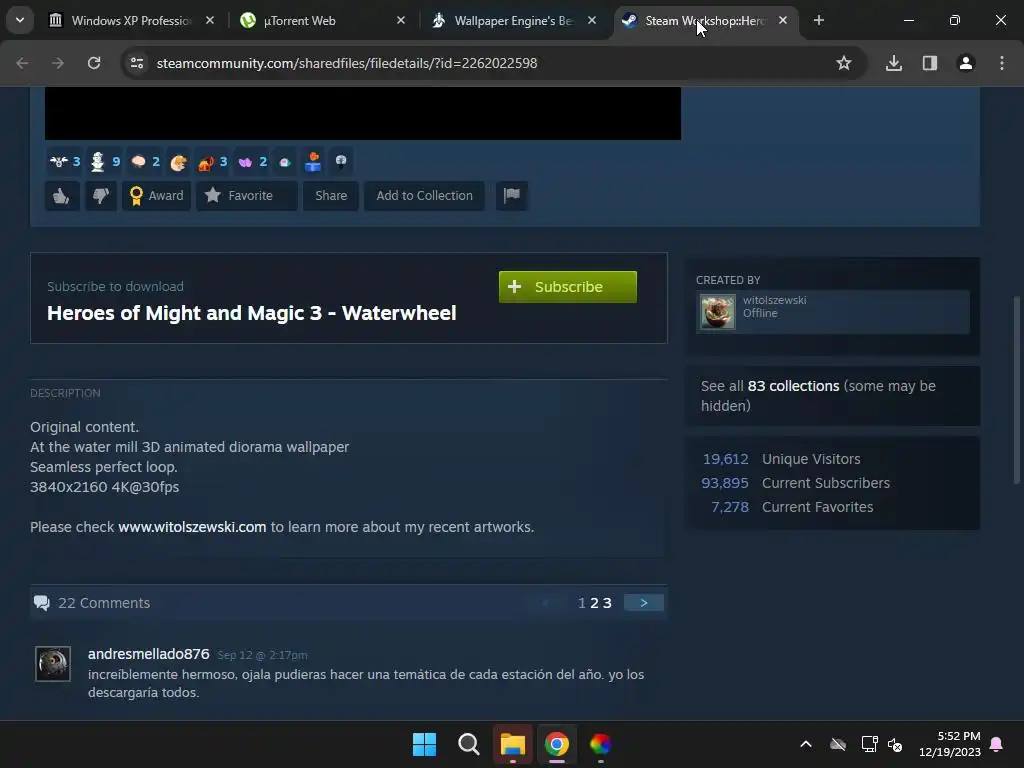Viewport: 1024px width, 768px height.
Task: Open Windows Start menu
Action: 424,744
